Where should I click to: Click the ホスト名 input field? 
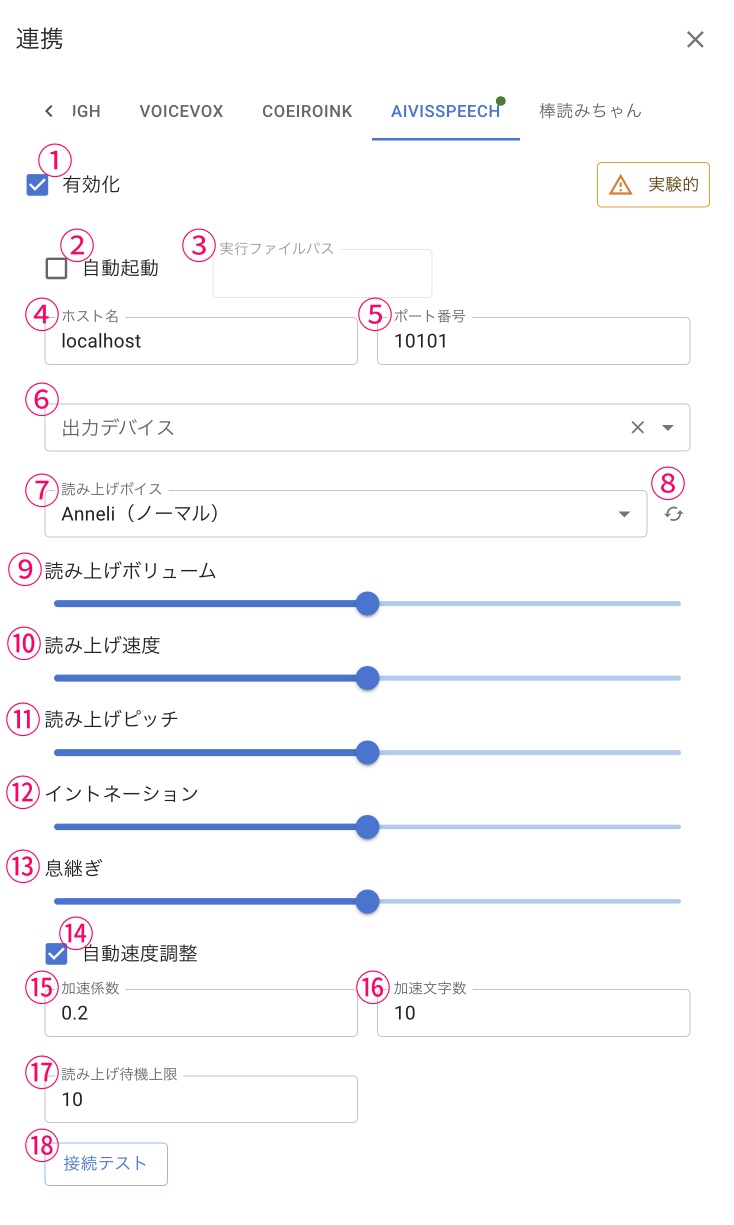[200, 342]
